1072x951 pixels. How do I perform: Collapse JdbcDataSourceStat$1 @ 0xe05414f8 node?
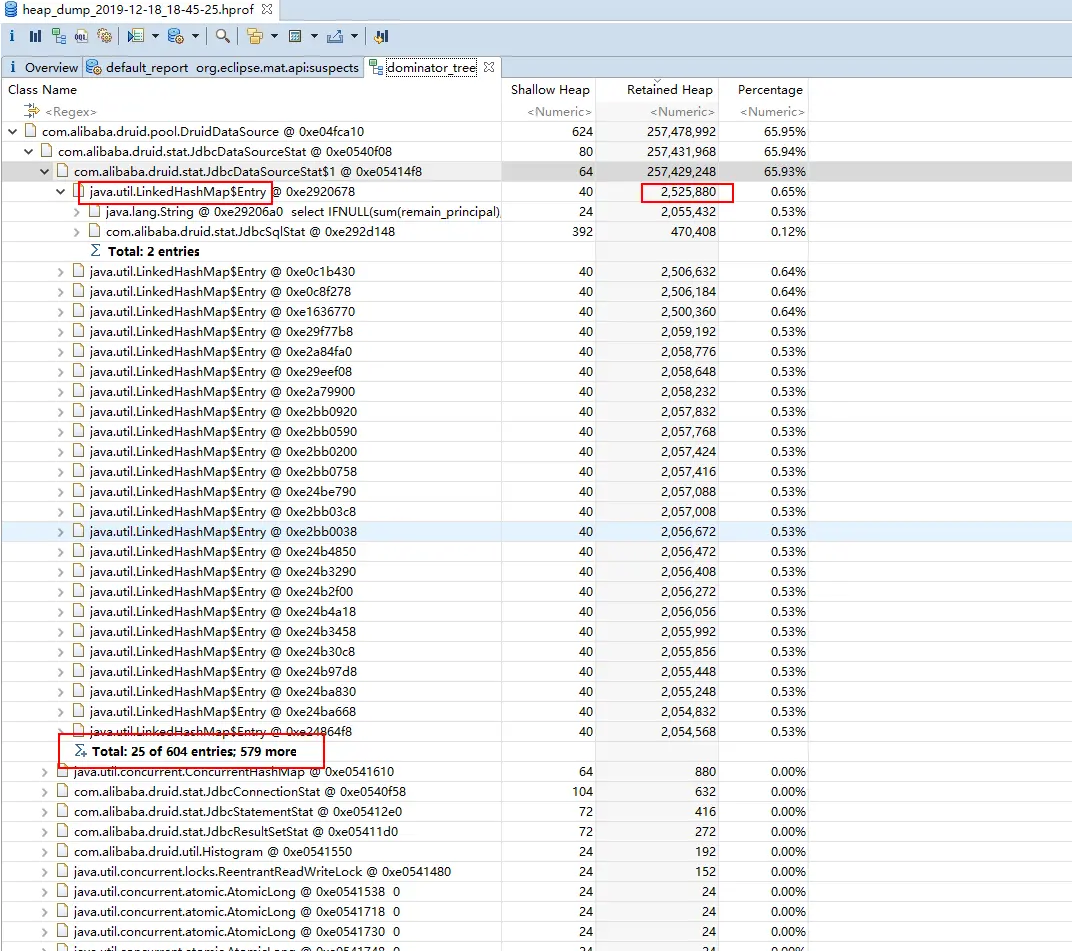pos(44,172)
